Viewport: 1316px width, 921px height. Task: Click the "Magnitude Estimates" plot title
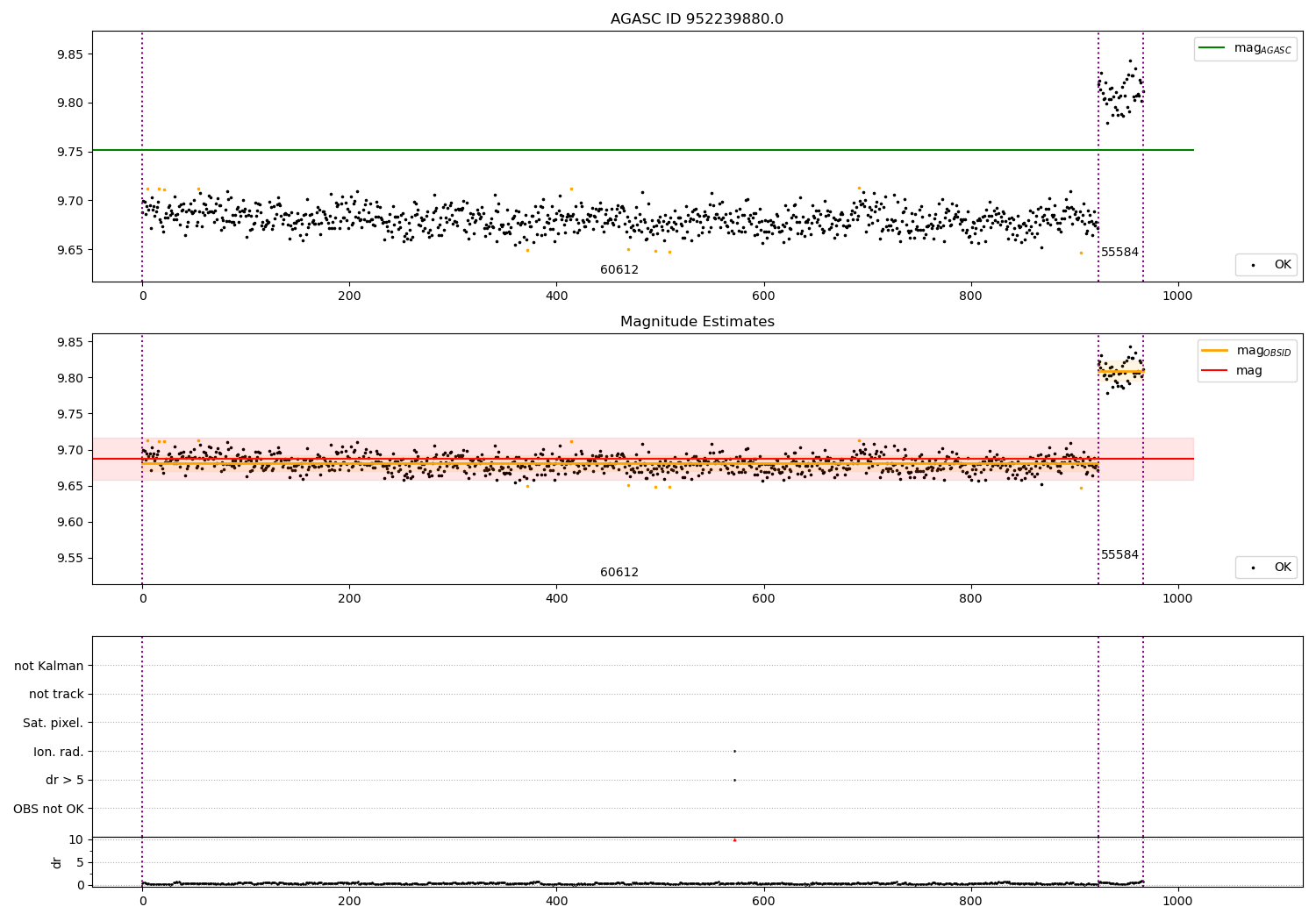(697, 322)
